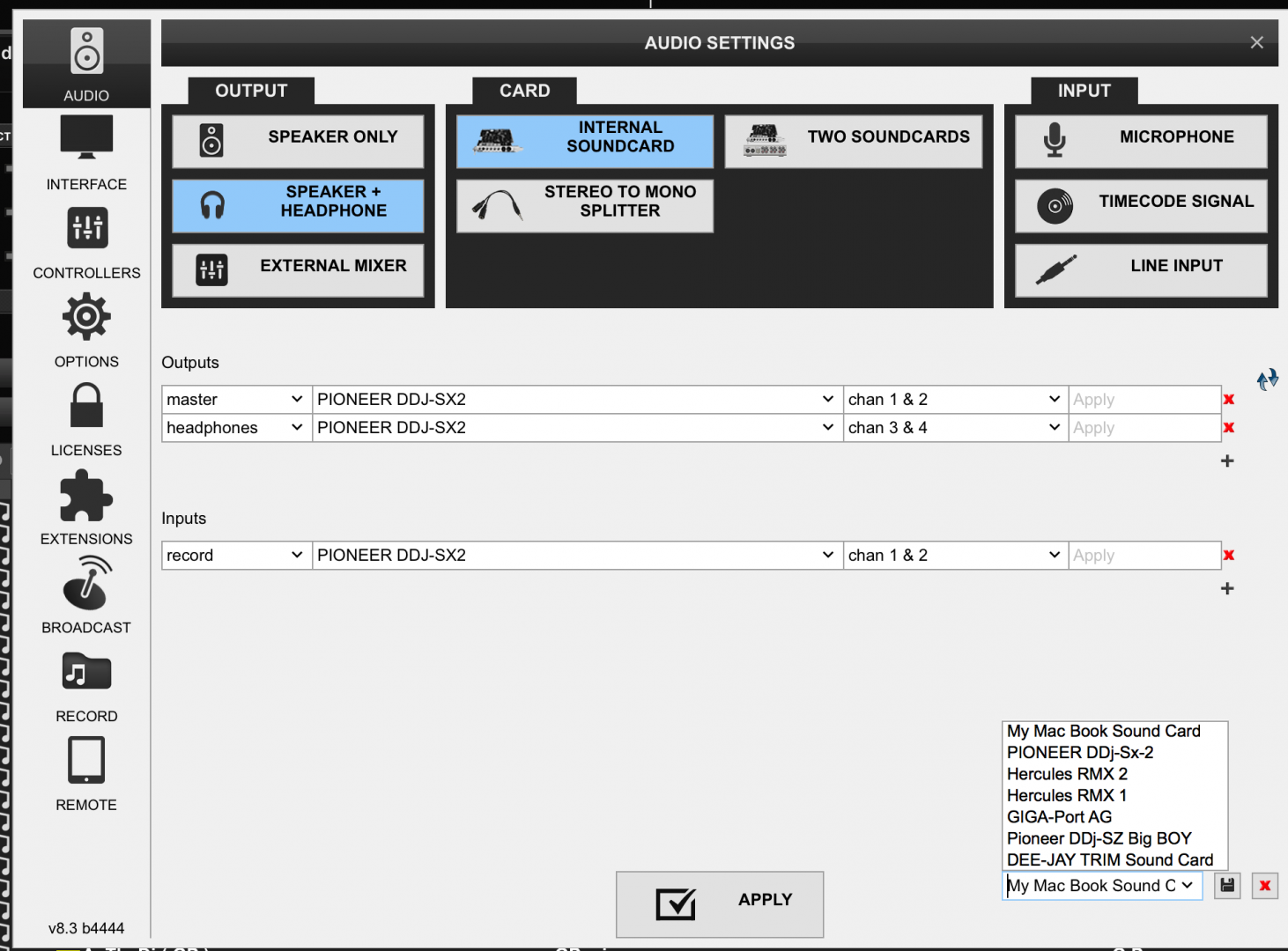Open the headphones output type dropdown
1288x951 pixels.
[236, 428]
